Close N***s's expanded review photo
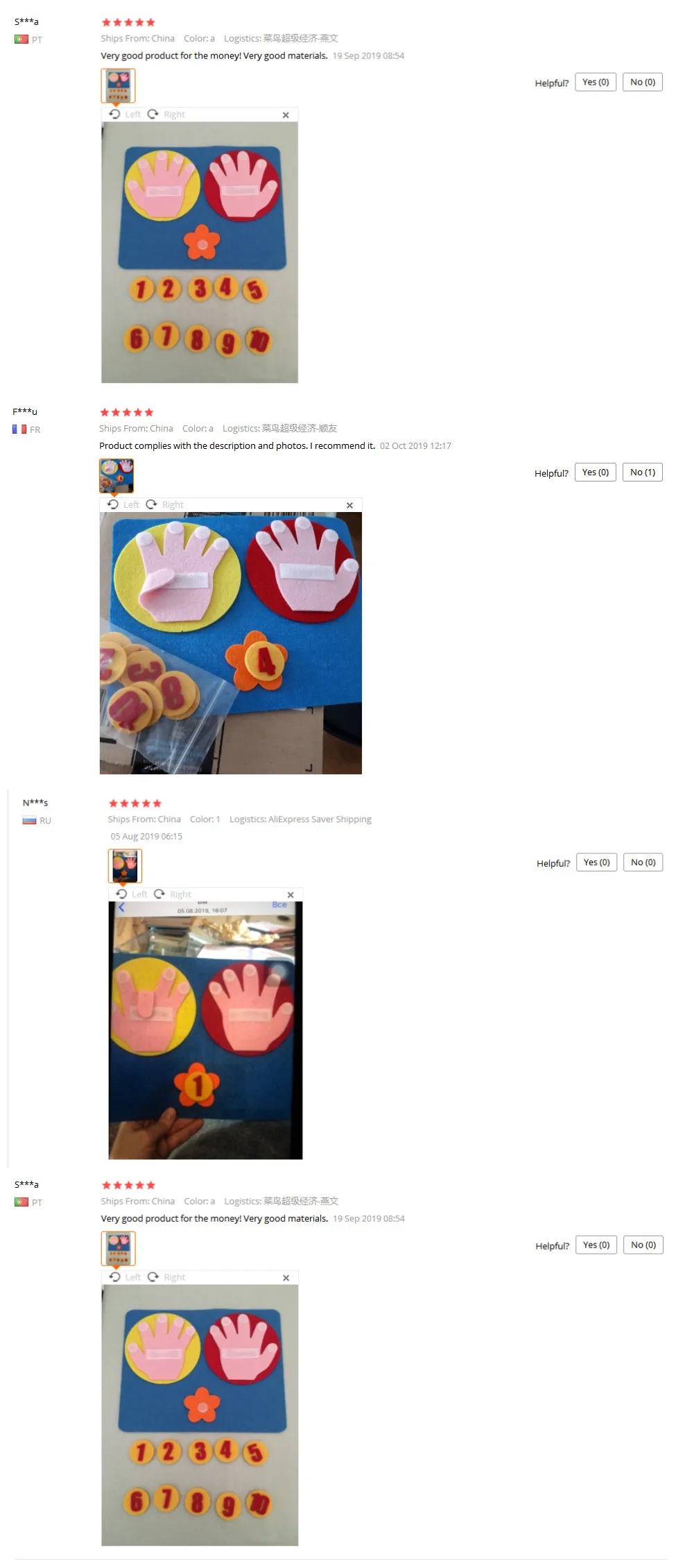This screenshot has height=1568, width=685. click(x=291, y=895)
